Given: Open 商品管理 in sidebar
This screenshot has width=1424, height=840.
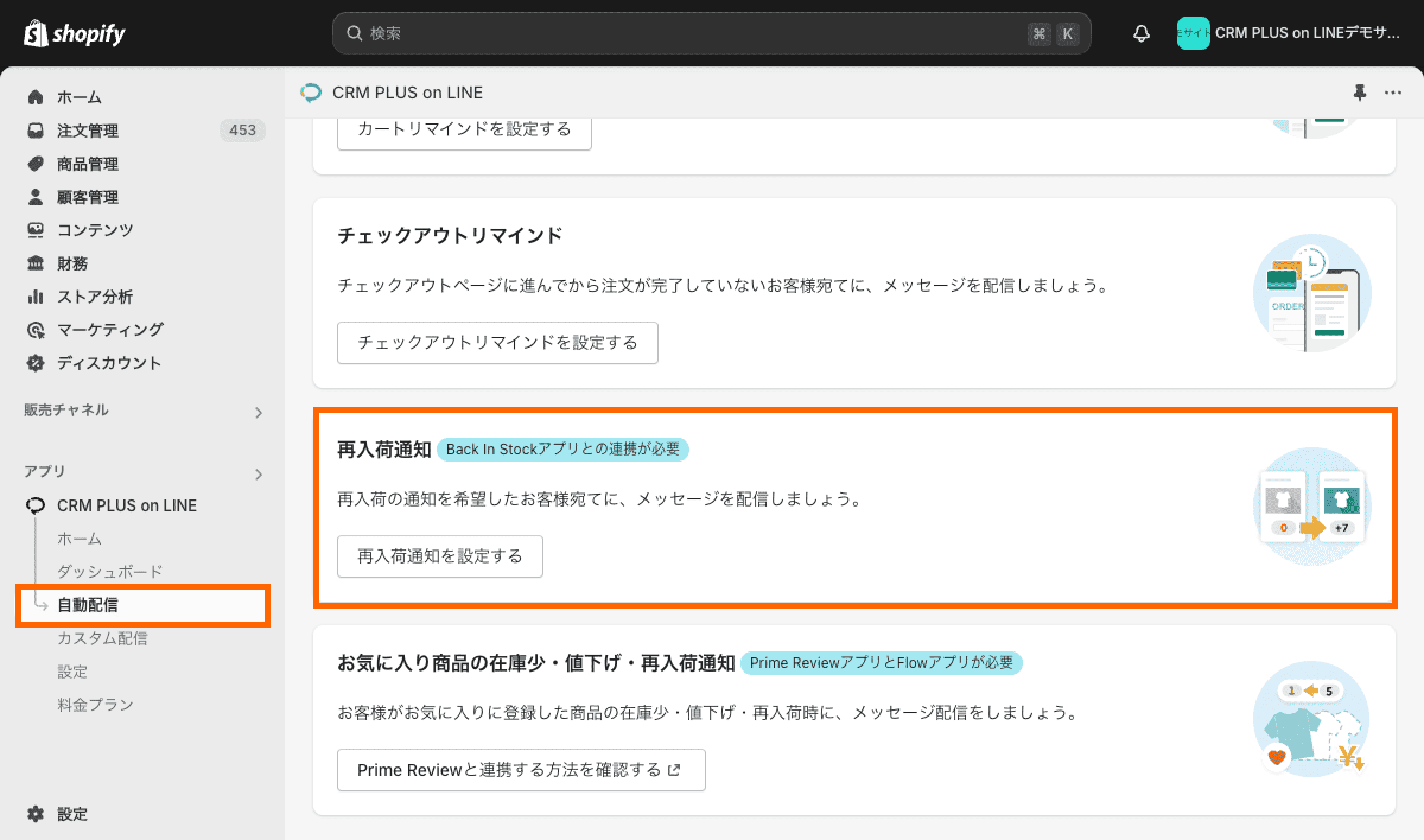Looking at the screenshot, I should pyautogui.click(x=87, y=164).
